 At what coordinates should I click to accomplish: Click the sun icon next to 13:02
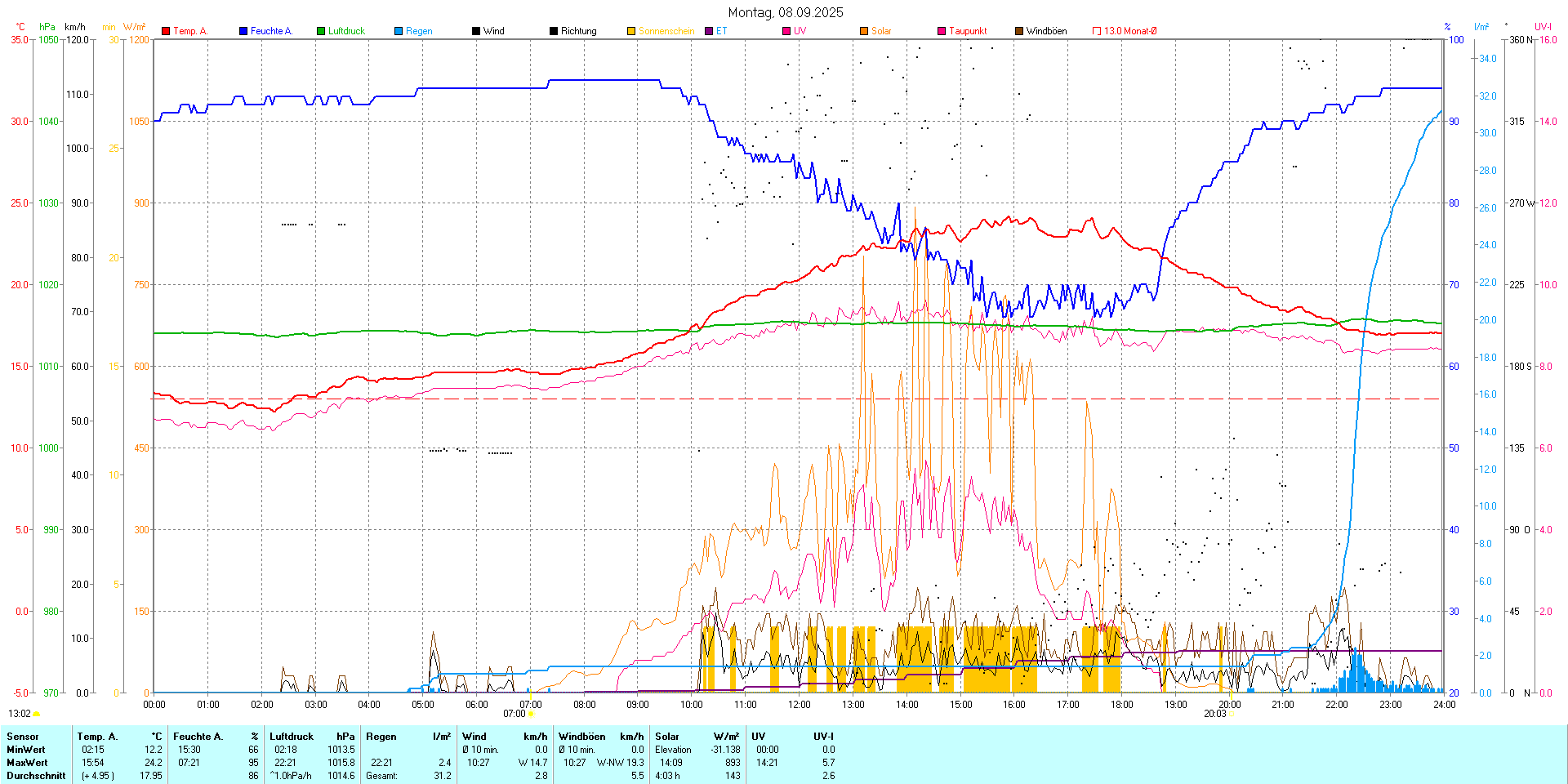pos(37,714)
